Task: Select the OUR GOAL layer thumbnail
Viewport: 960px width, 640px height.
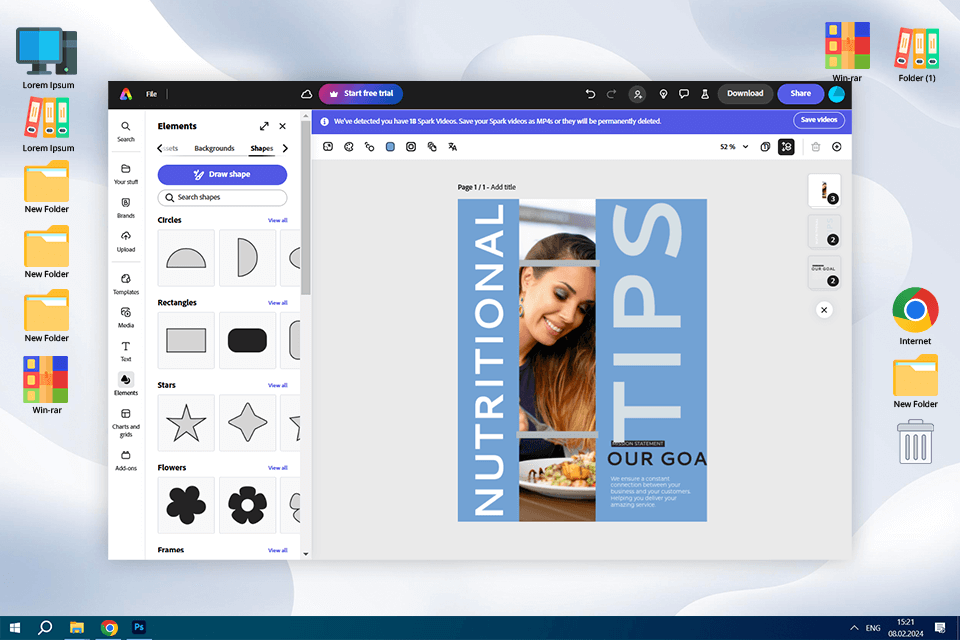Action: tap(824, 272)
